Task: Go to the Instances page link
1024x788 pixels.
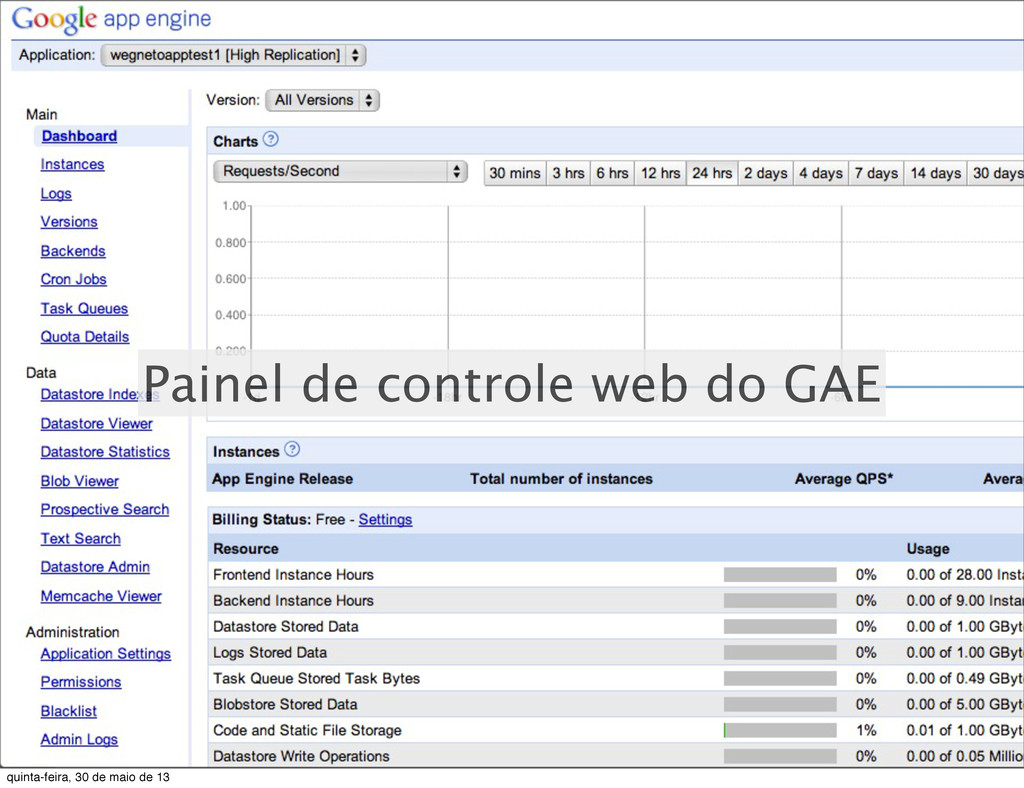Action: coord(72,165)
